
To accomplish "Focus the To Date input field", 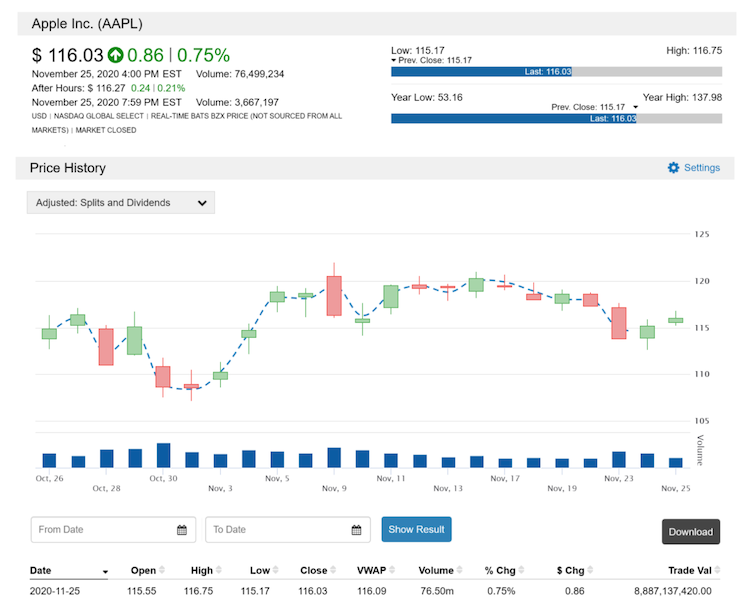I will pos(288,530).
